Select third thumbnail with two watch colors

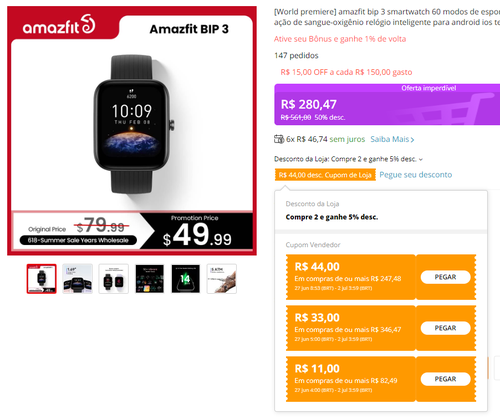(114, 279)
